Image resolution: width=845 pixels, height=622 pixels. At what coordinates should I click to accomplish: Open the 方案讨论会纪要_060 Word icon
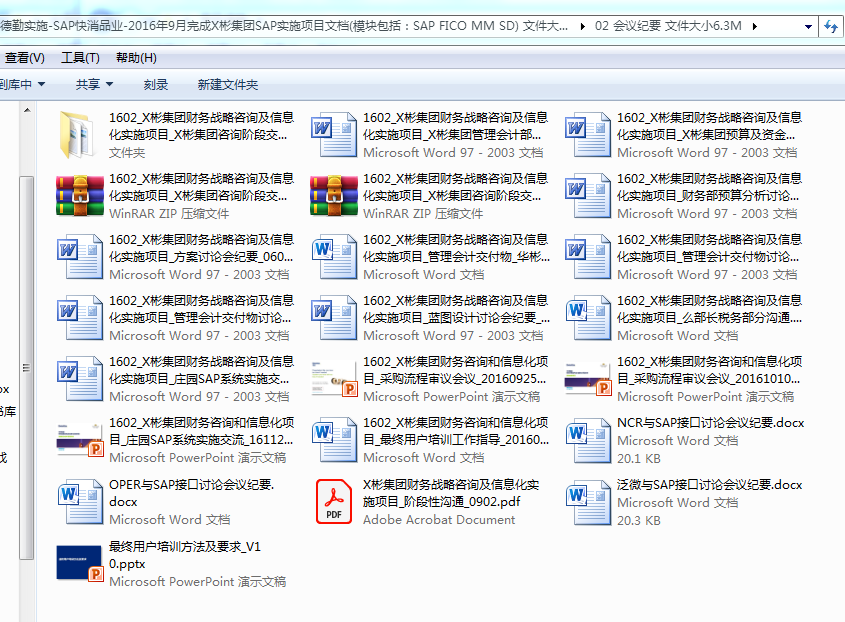[80, 257]
